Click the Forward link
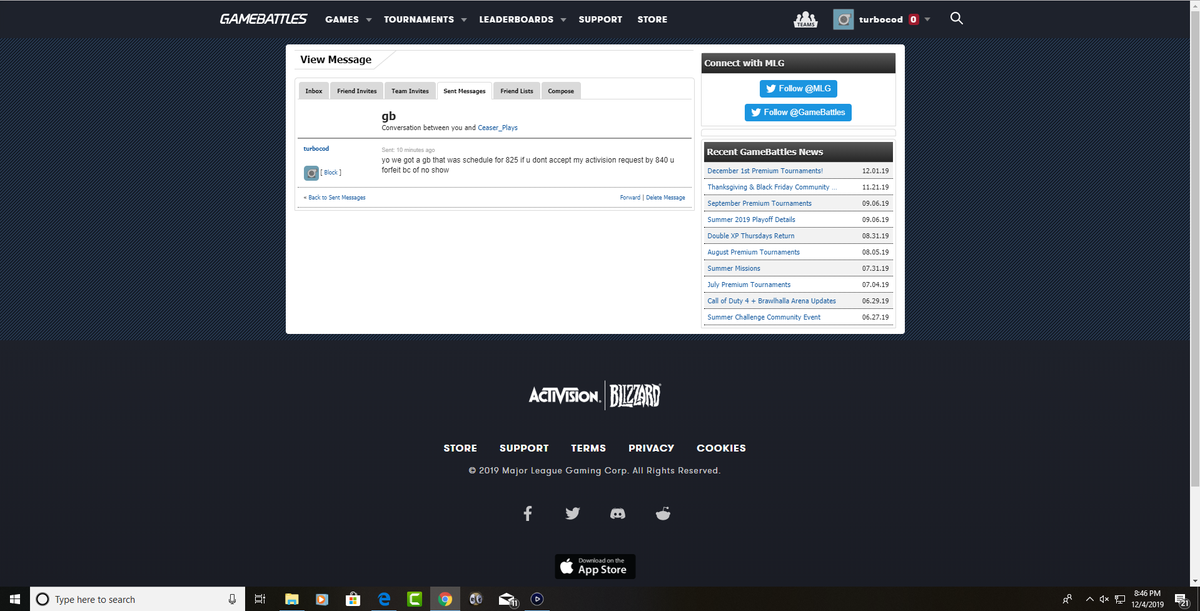 pos(630,198)
